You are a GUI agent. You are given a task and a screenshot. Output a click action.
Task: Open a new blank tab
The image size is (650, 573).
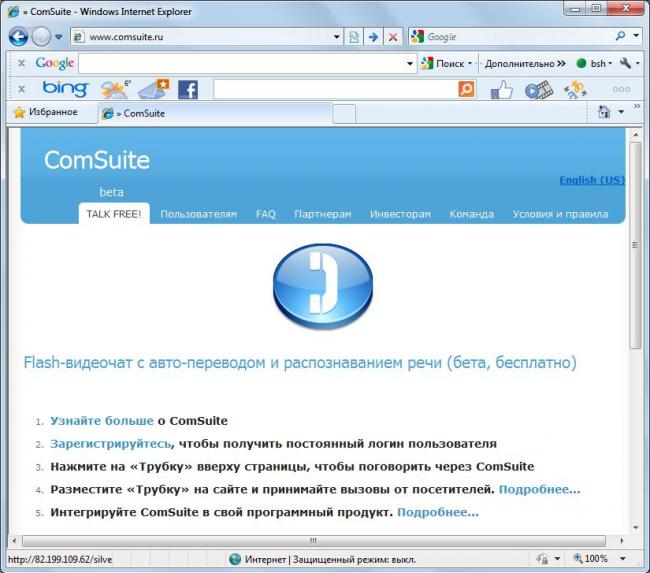click(344, 114)
